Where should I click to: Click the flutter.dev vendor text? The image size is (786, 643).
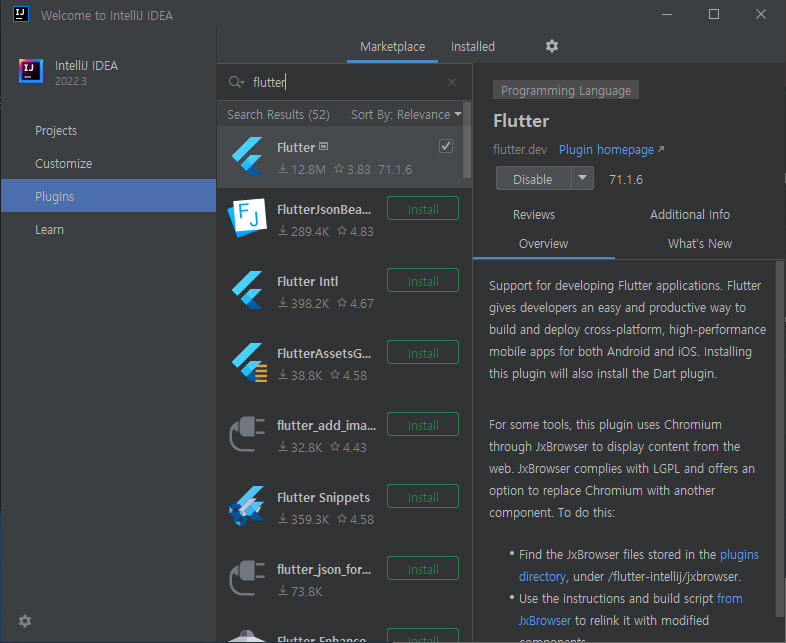click(520, 149)
